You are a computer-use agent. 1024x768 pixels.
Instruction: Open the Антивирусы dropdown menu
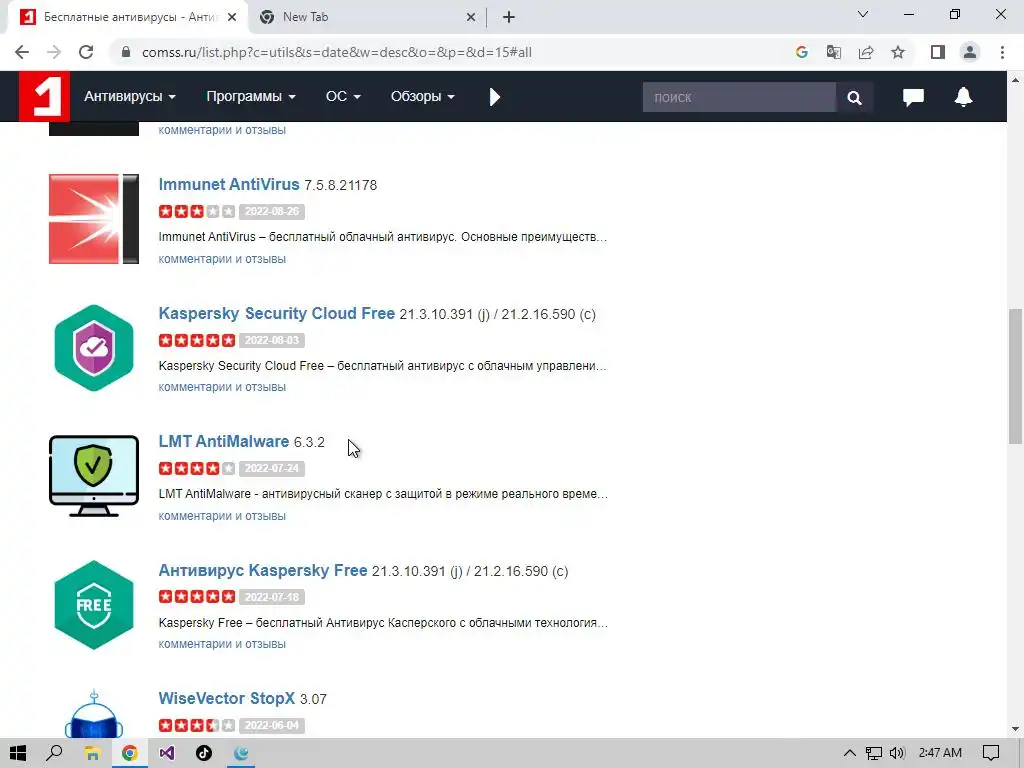129,97
